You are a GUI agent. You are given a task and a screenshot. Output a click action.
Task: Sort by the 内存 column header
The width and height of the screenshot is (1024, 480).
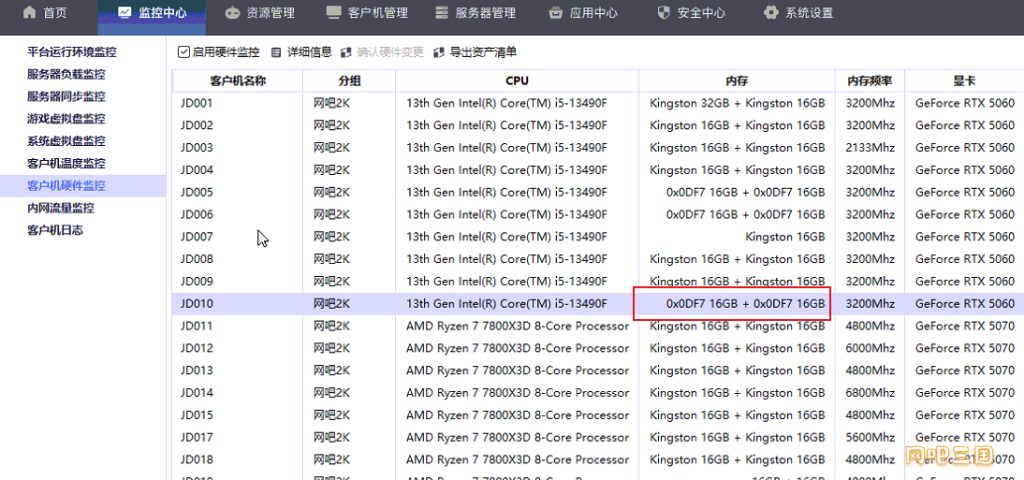tap(737, 81)
